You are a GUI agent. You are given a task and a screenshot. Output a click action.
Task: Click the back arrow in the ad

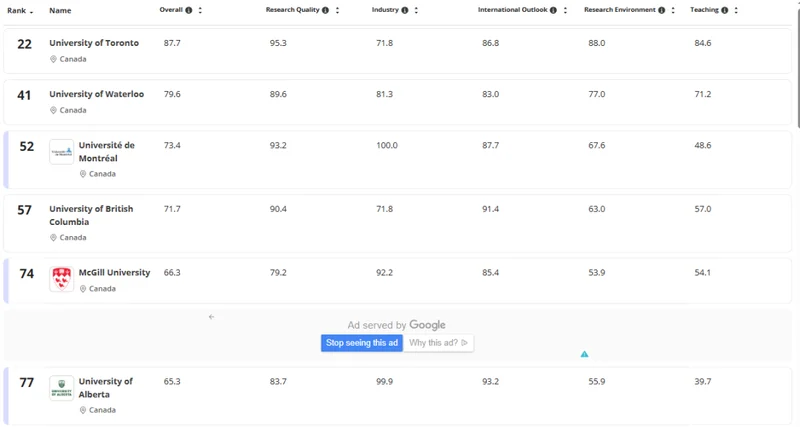point(211,317)
